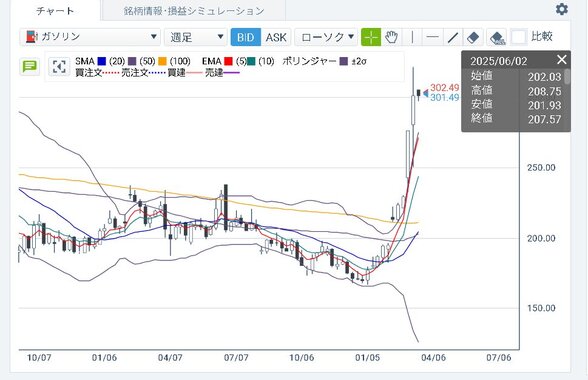Toggle the 比較 compare checkbox
Viewport: 588px width, 380px height.
519,37
